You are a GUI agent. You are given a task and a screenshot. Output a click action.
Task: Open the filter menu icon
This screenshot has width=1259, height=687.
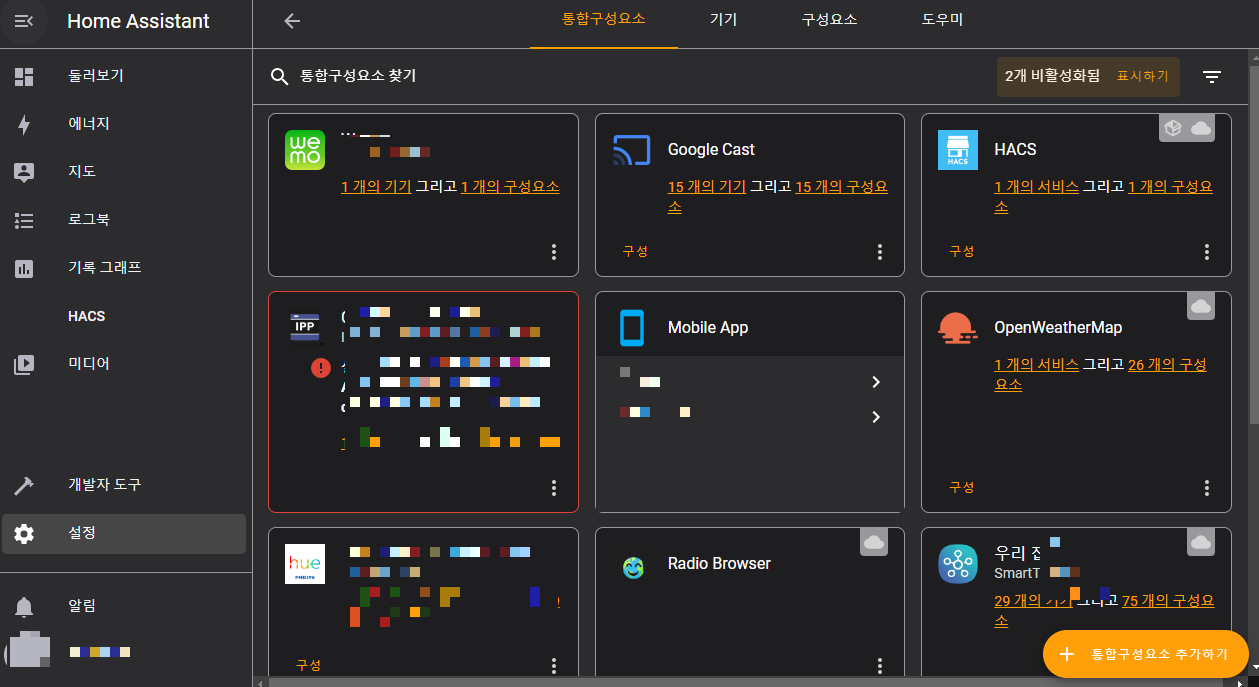pos(1212,76)
